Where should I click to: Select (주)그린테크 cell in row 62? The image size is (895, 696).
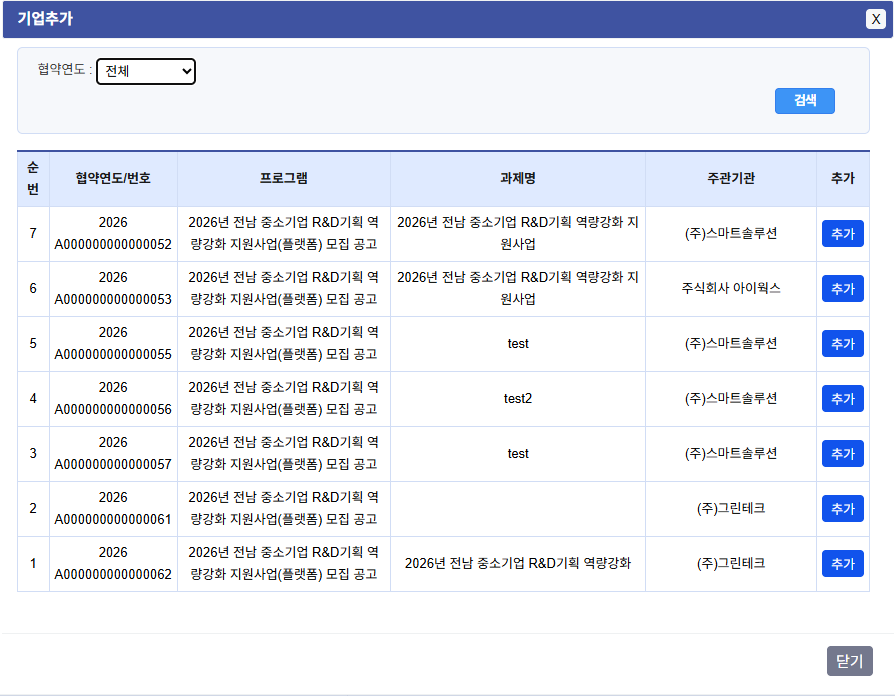(731, 564)
